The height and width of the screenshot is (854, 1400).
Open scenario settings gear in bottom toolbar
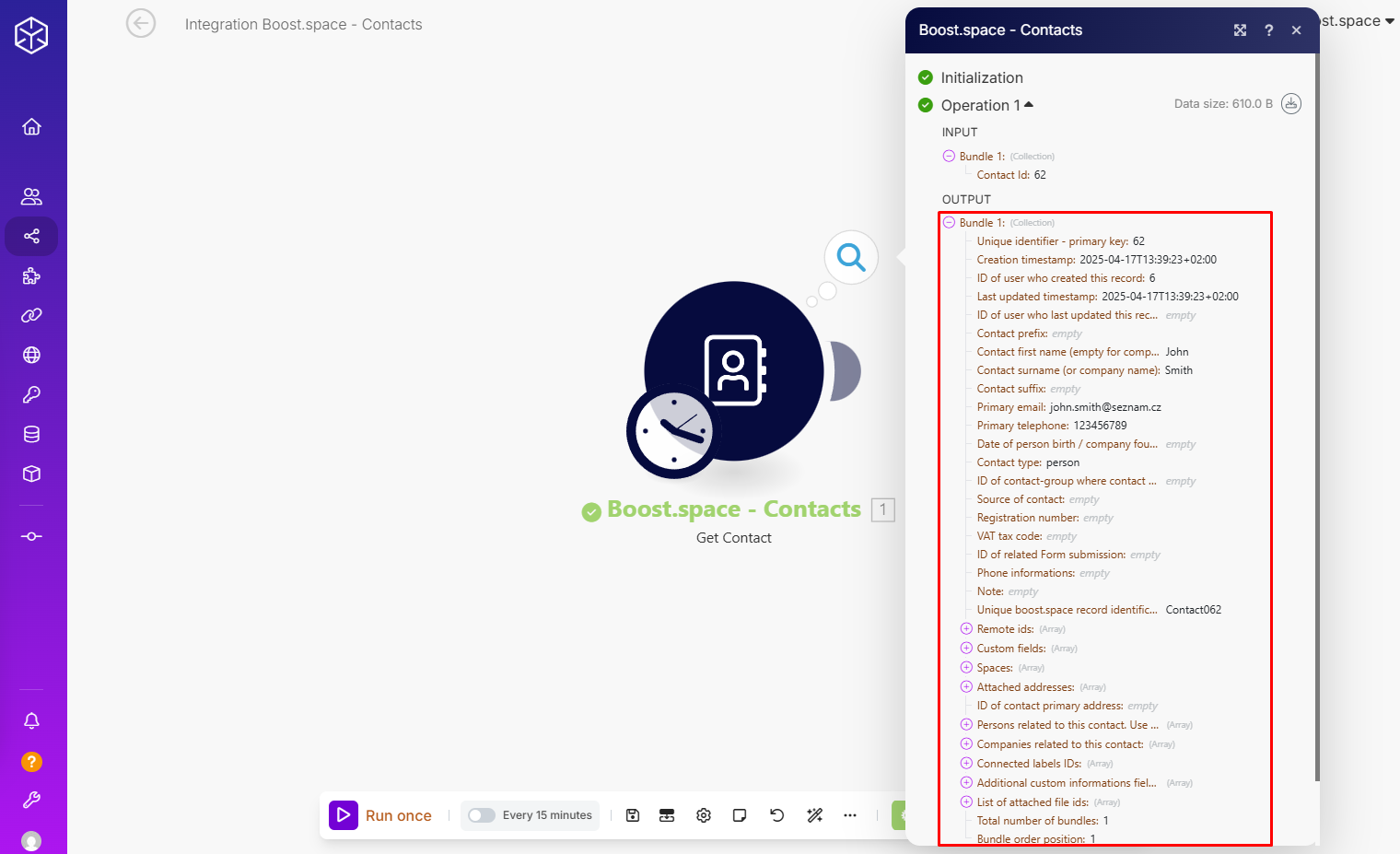coord(704,815)
